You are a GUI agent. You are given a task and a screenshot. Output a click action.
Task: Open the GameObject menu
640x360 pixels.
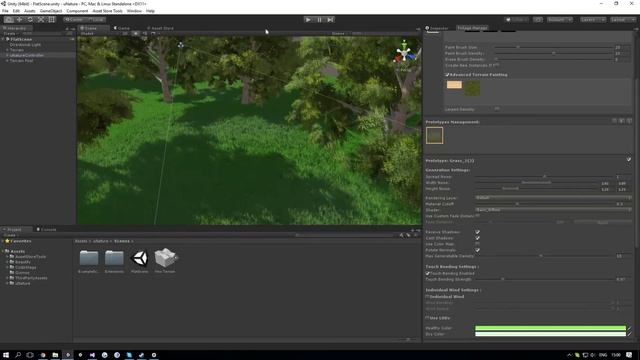click(51, 11)
